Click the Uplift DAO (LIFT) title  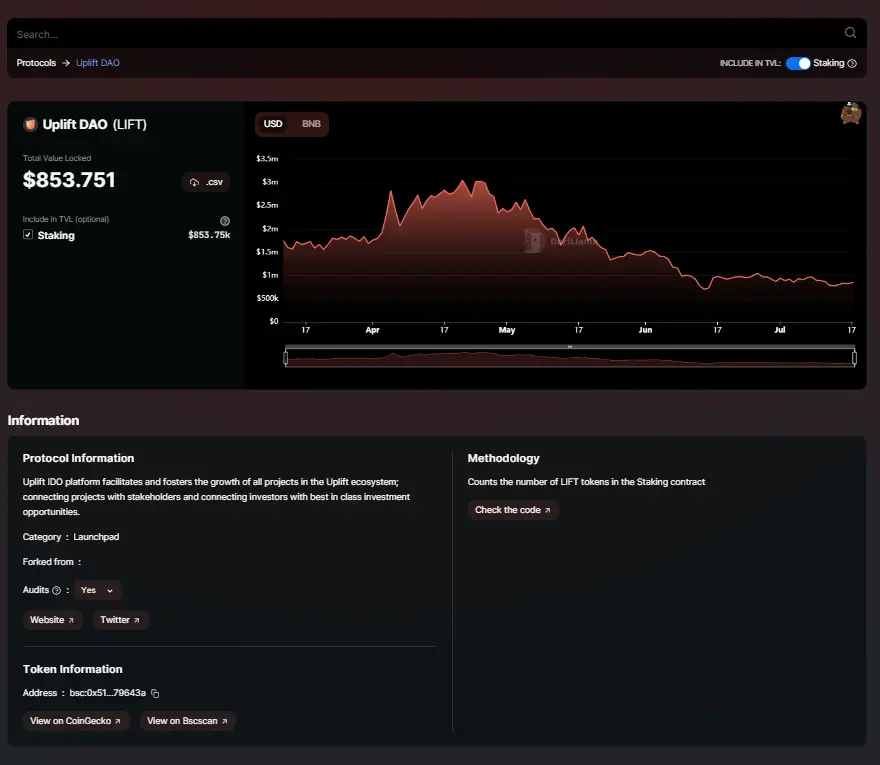click(94, 124)
